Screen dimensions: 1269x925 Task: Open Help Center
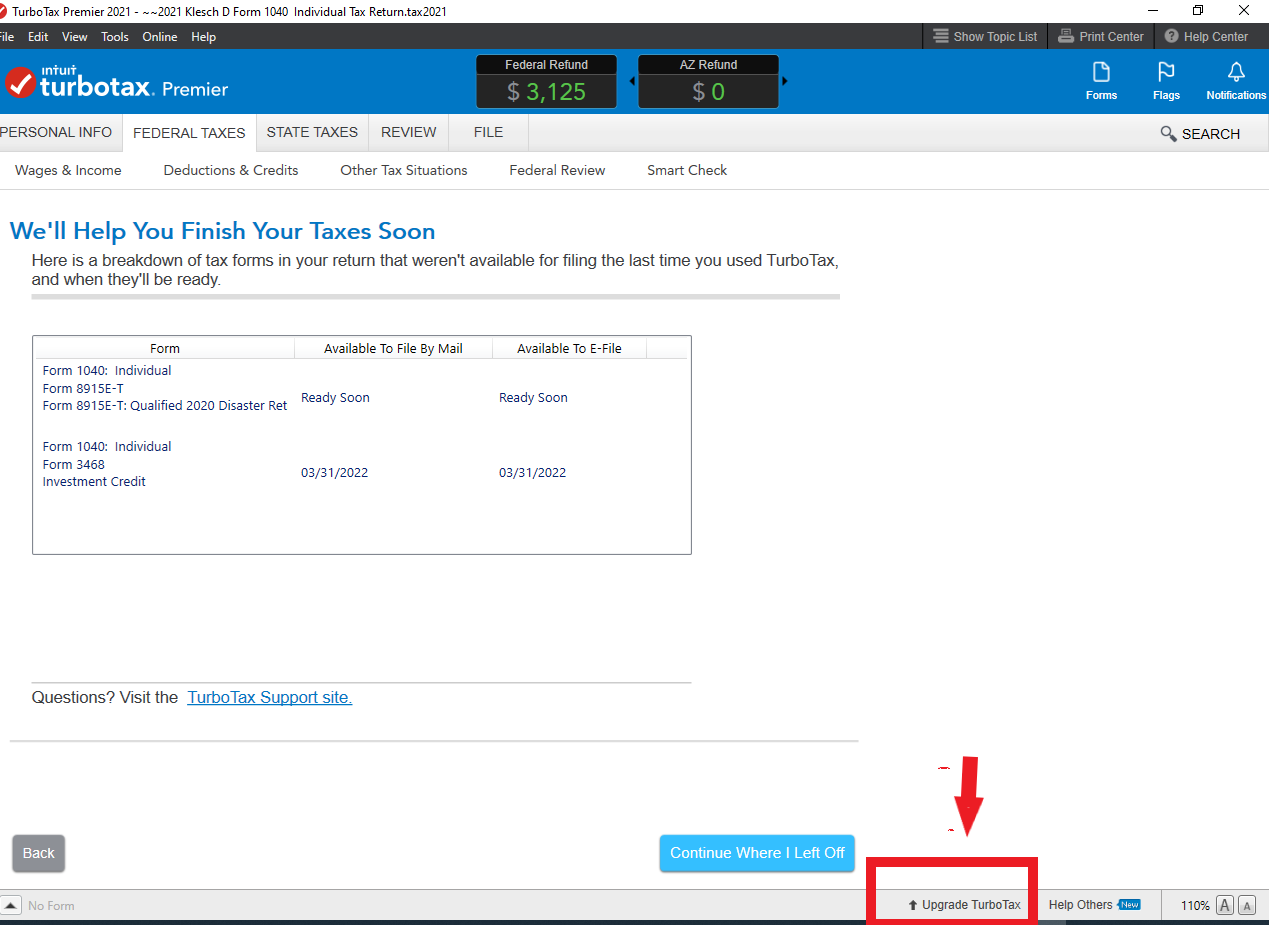tap(1206, 36)
